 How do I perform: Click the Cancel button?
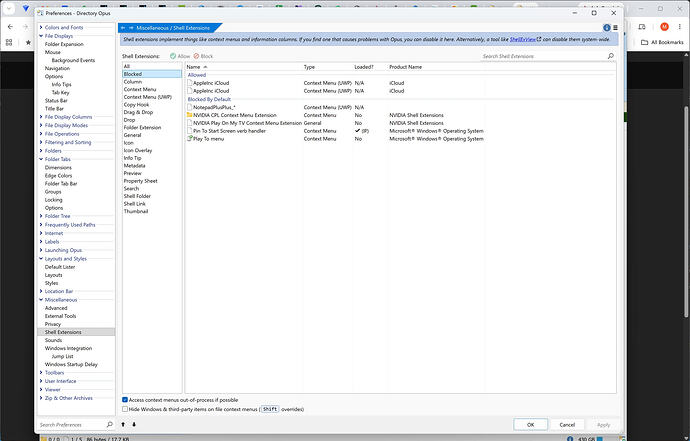567,425
